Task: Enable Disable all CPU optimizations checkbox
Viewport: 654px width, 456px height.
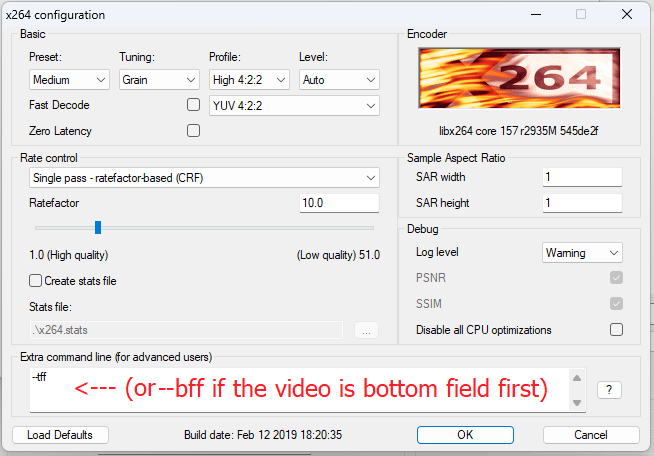Action: click(616, 330)
